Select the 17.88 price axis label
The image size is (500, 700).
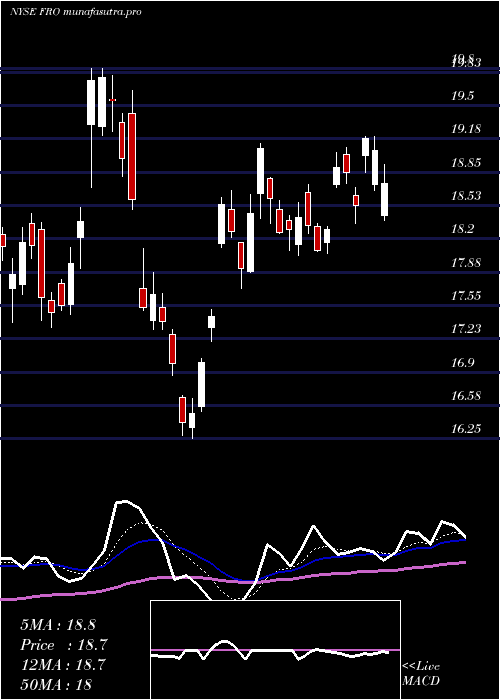pos(466,262)
